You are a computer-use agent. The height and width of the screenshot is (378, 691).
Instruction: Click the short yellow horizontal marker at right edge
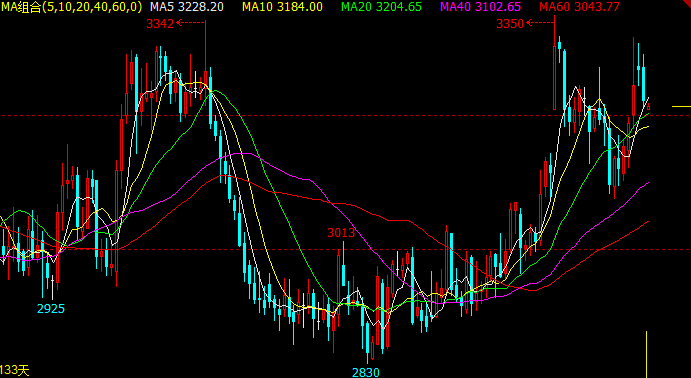[681, 106]
